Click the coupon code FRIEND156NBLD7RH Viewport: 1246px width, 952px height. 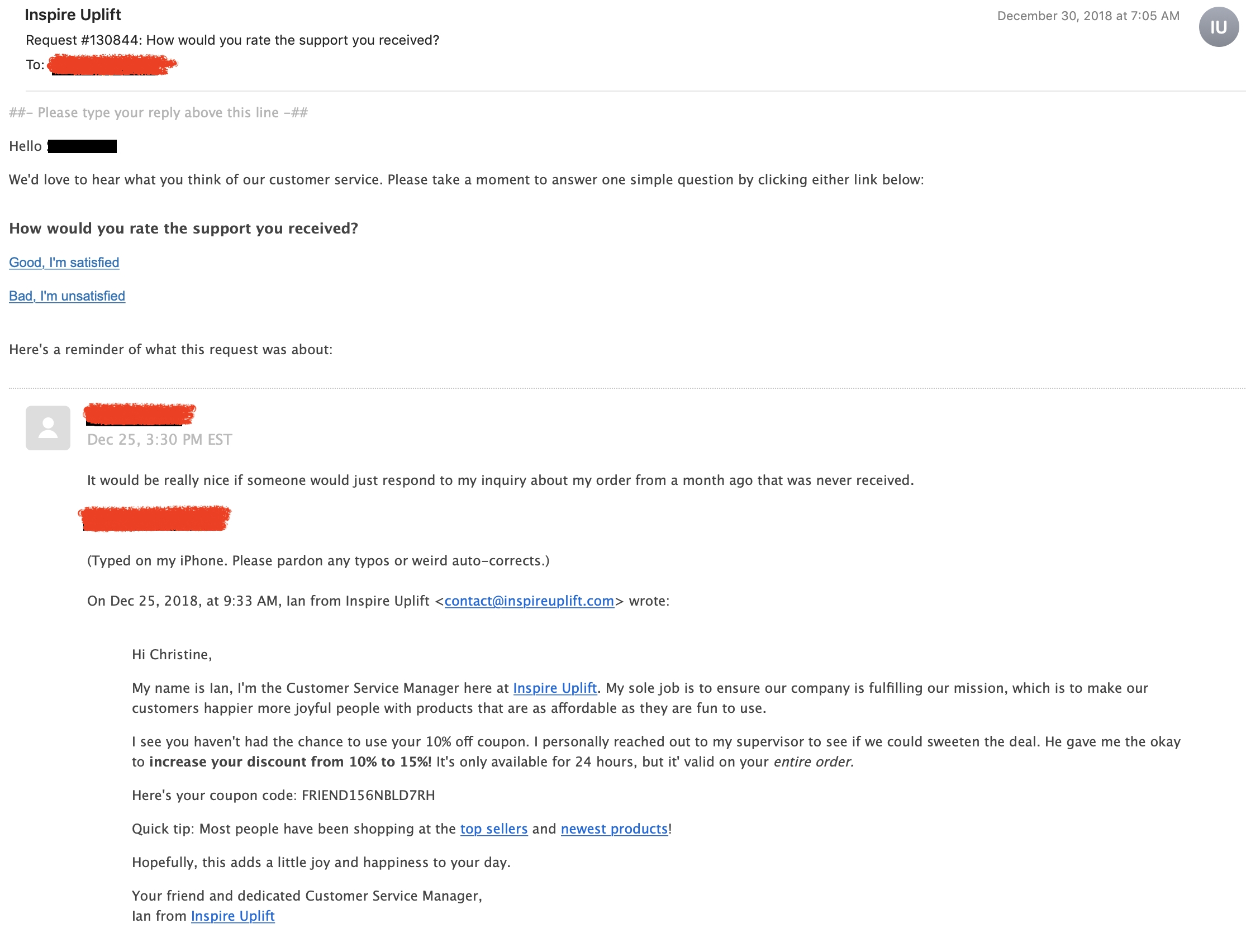(368, 795)
